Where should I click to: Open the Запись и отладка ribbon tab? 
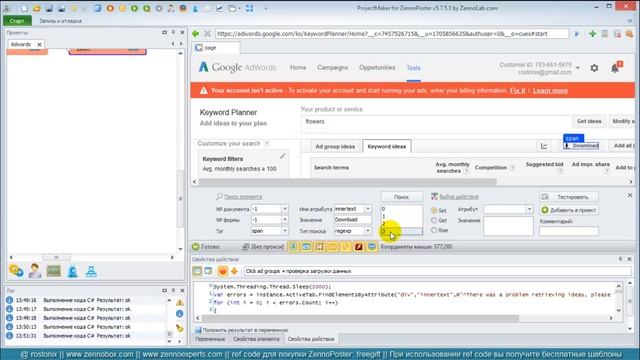[60, 21]
